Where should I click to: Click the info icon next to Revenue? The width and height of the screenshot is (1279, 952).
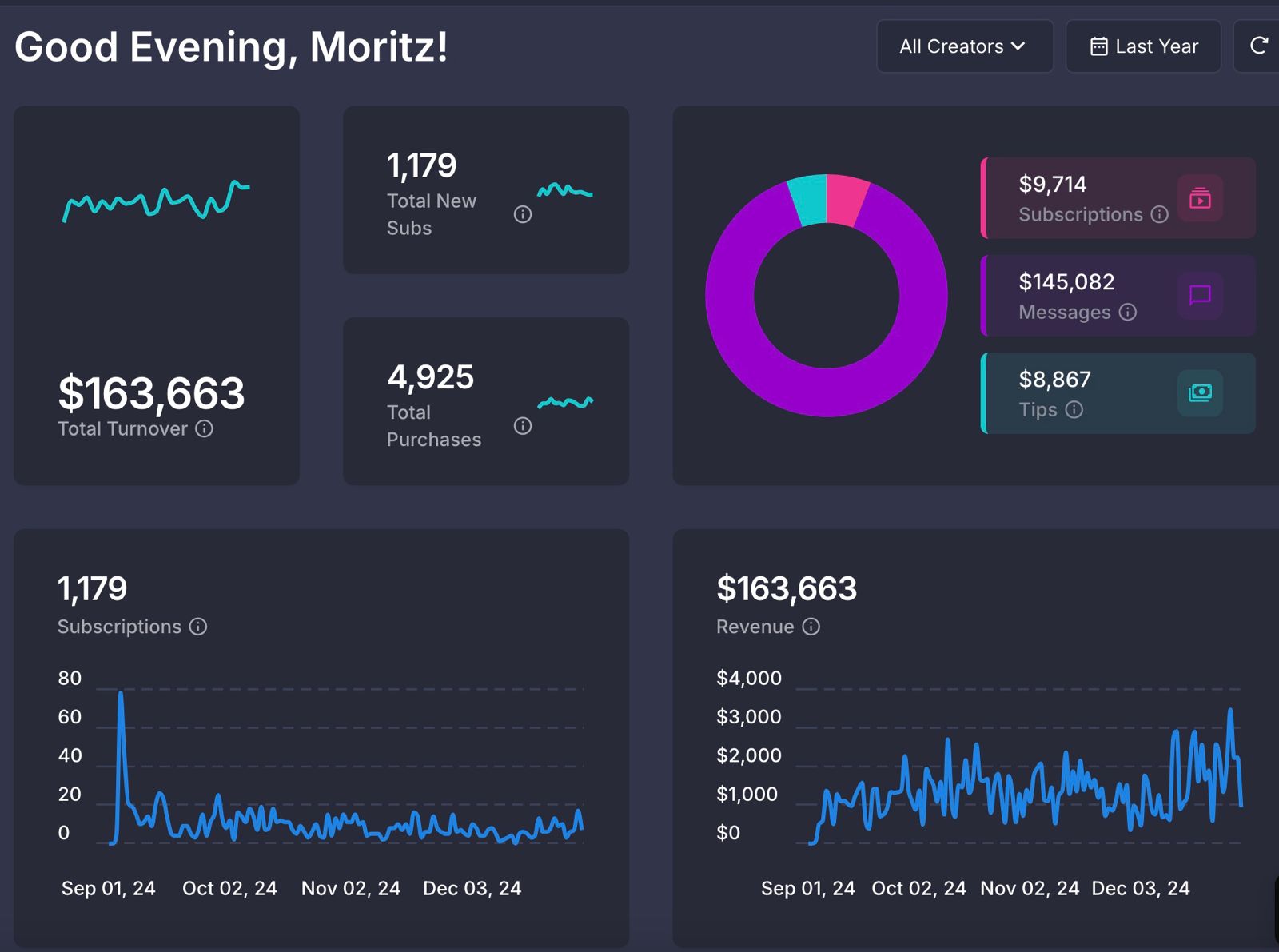click(x=811, y=627)
